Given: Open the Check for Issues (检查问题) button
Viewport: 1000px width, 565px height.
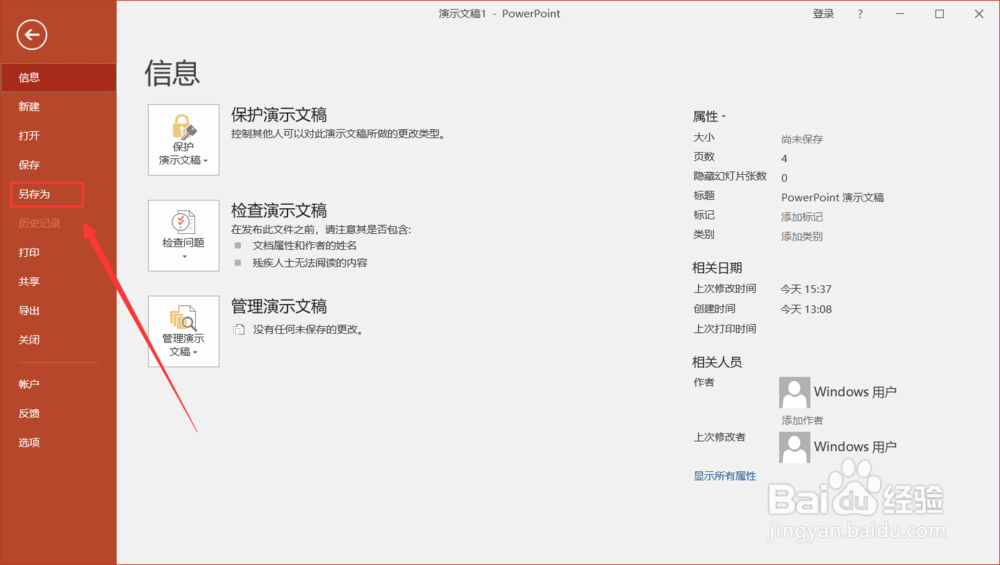Looking at the screenshot, I should coord(184,235).
